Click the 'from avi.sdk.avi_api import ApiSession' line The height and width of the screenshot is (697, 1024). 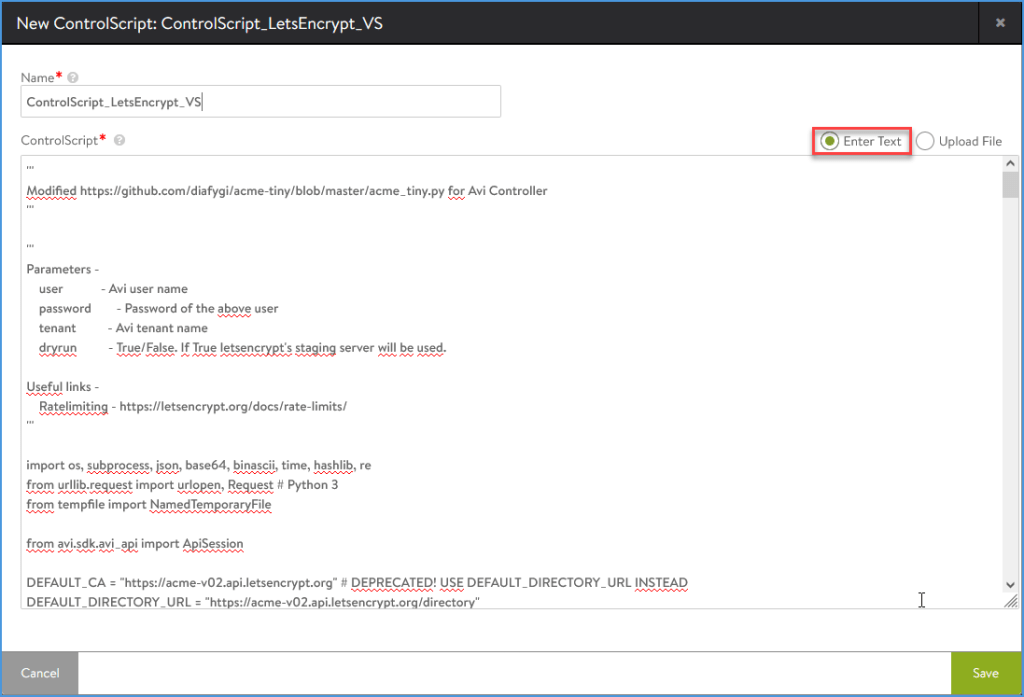135,543
